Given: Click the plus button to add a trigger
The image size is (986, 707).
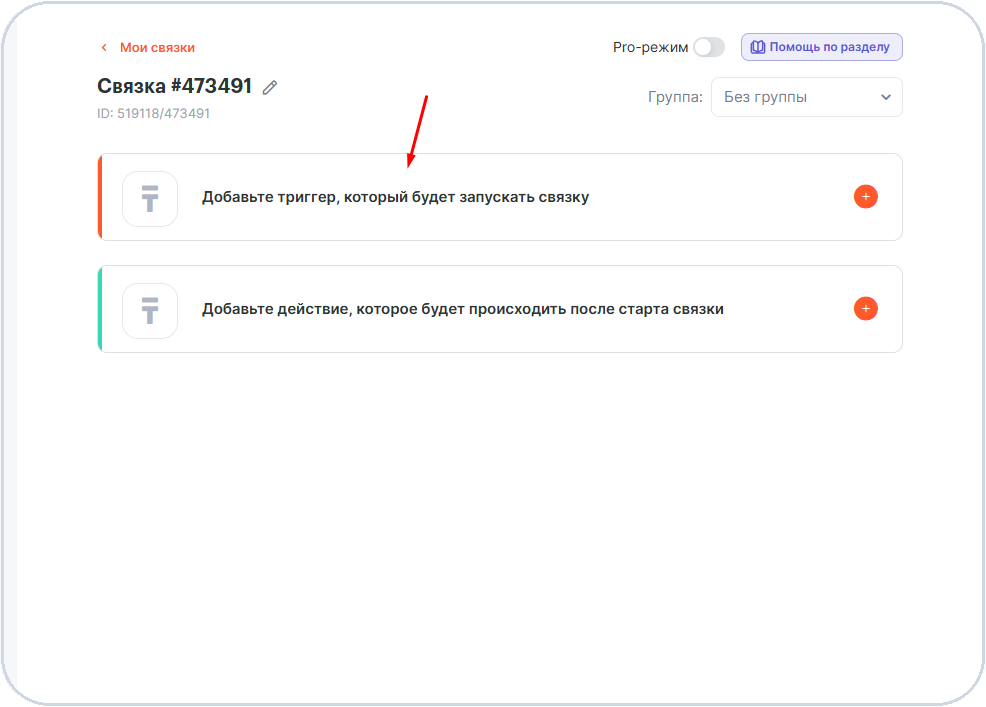Looking at the screenshot, I should (865, 197).
